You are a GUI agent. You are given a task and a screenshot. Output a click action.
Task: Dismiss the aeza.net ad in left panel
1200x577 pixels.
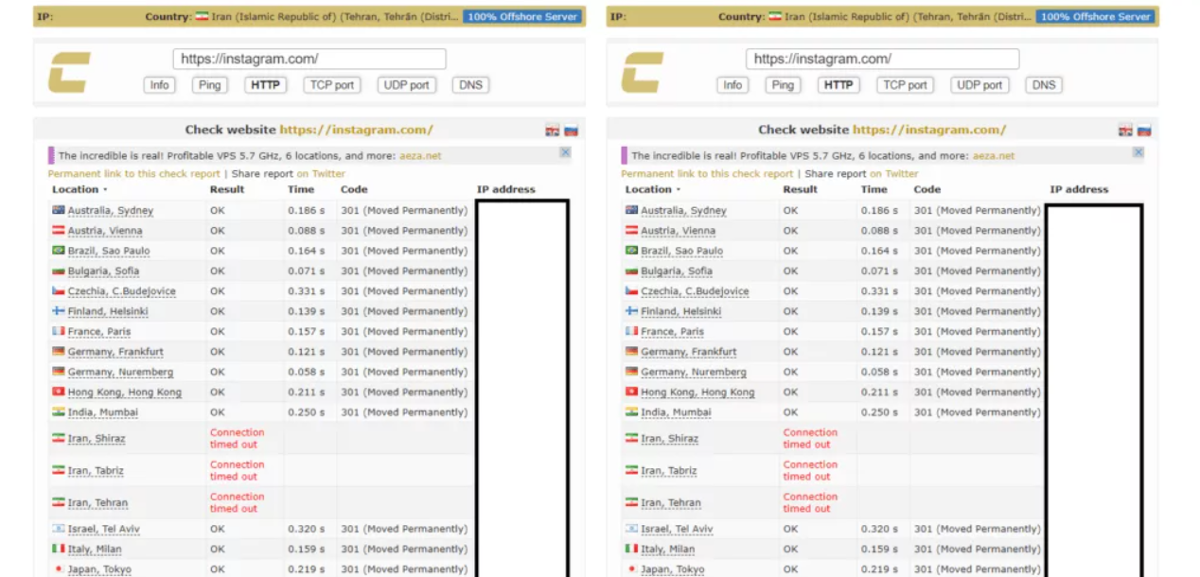[x=565, y=153]
